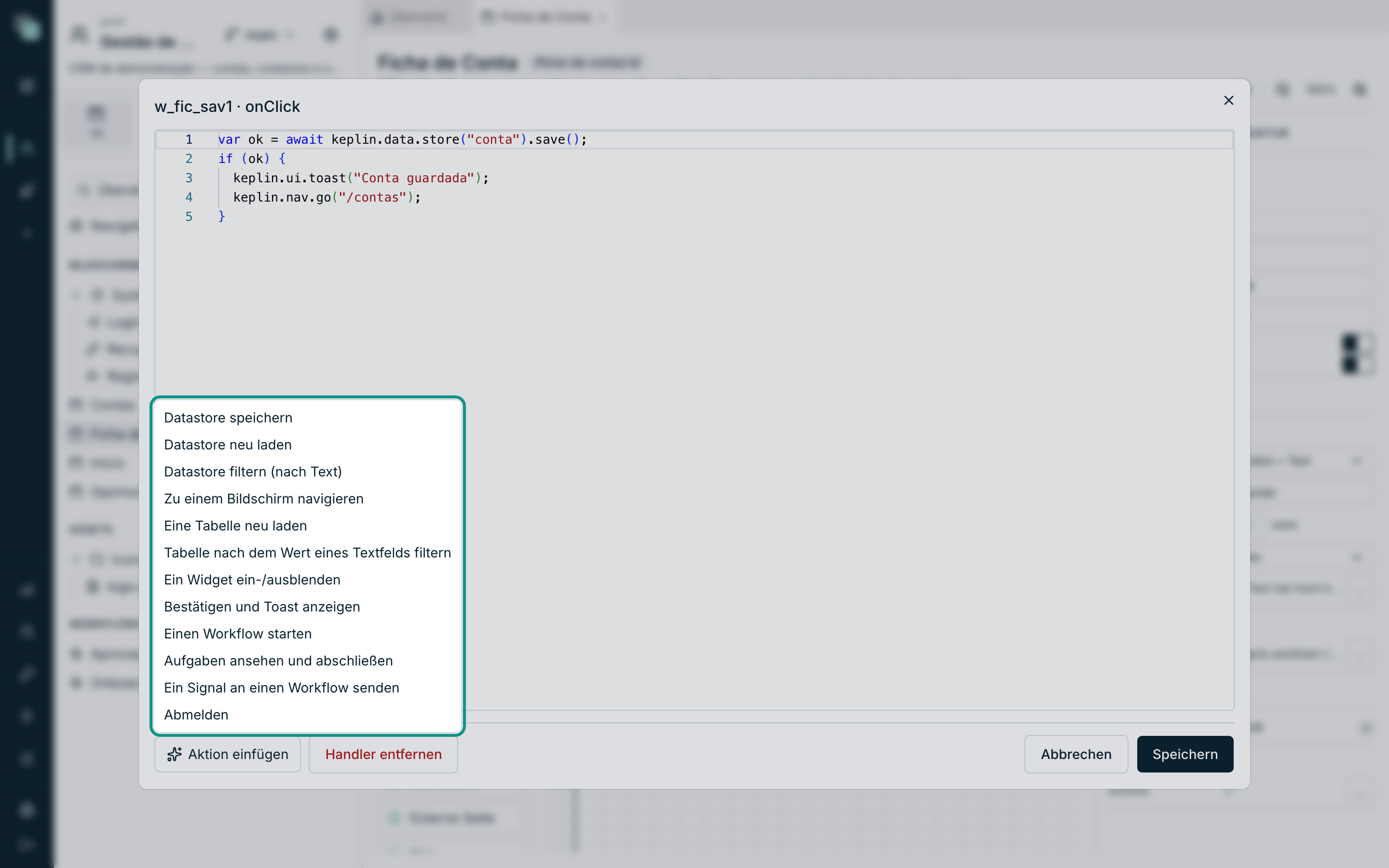Click line 4 keplin.nav.go code
This screenshot has width=1389, height=868.
(327, 198)
